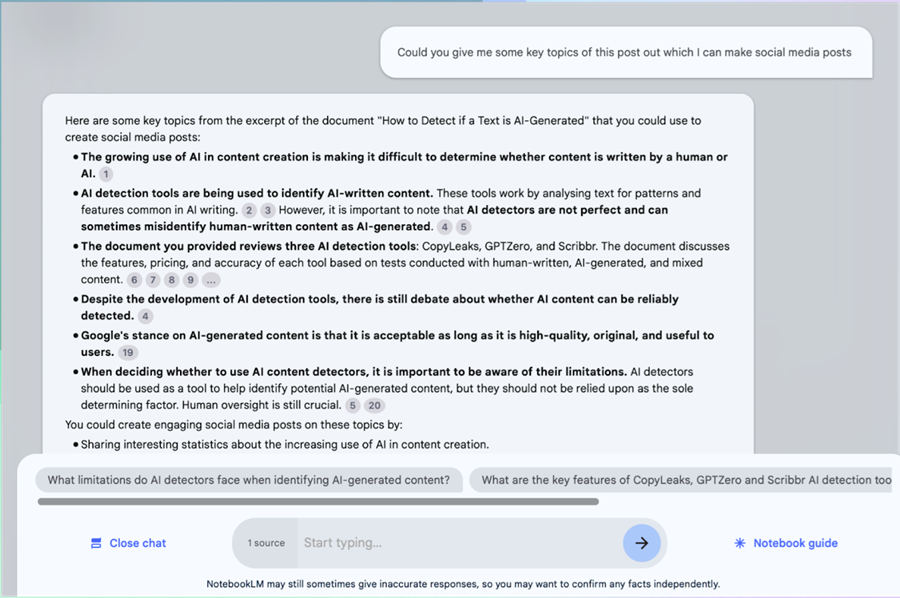Screen dimensions: 900x598
Task: Open the Notebook guide
Action: (x=786, y=543)
